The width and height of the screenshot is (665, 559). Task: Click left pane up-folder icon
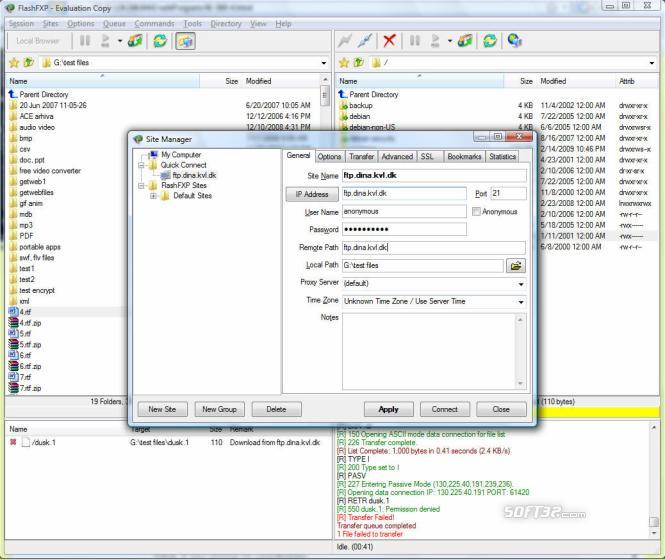click(28, 63)
